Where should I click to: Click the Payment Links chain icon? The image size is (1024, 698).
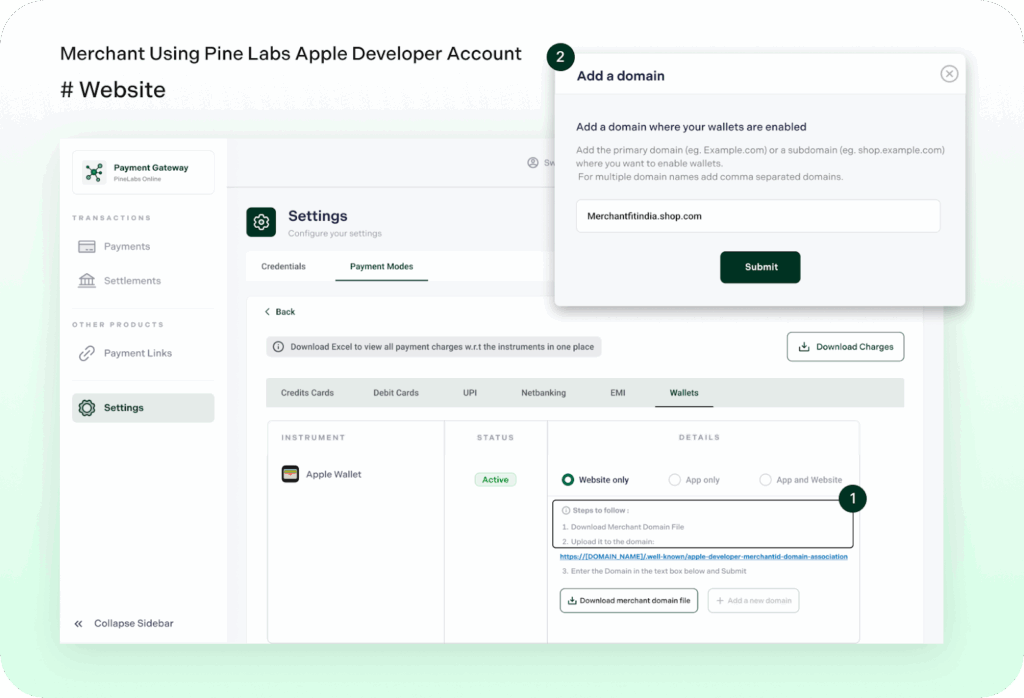[x=87, y=353]
